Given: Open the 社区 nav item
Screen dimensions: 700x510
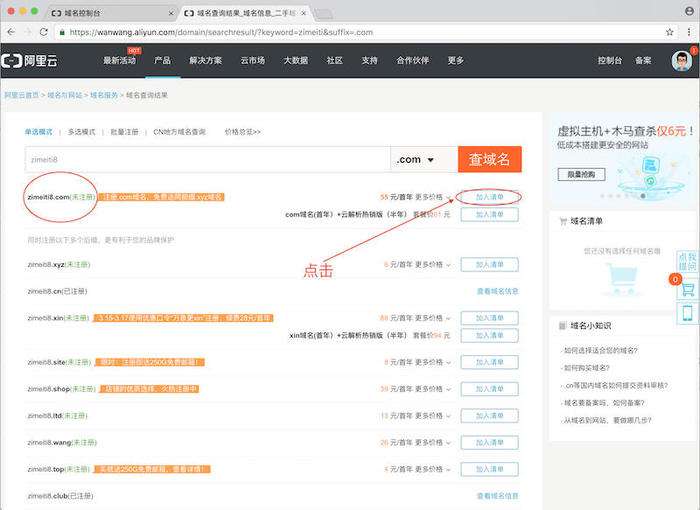Looking at the screenshot, I should pyautogui.click(x=335, y=60).
